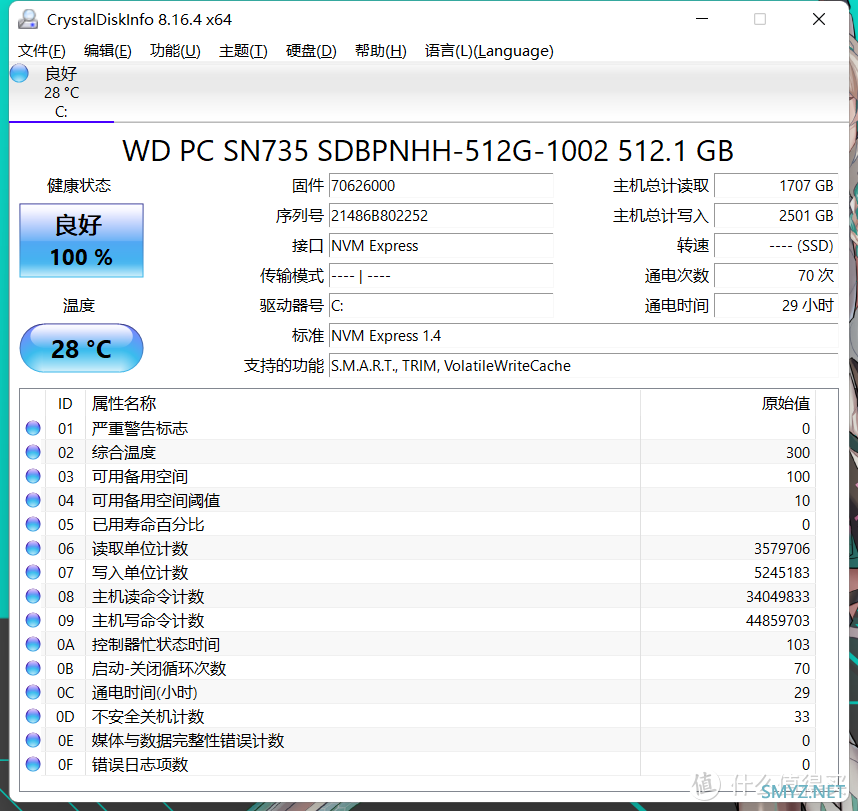
Task: Select the 主机写命令计数 attribute row
Action: point(418,621)
